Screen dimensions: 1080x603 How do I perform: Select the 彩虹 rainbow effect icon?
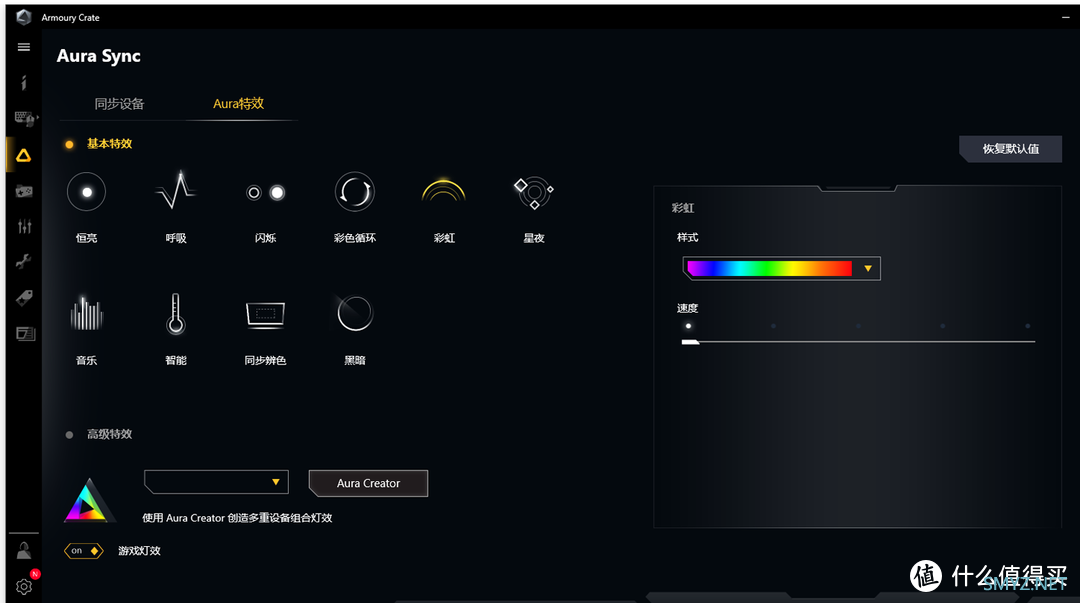[x=444, y=191]
